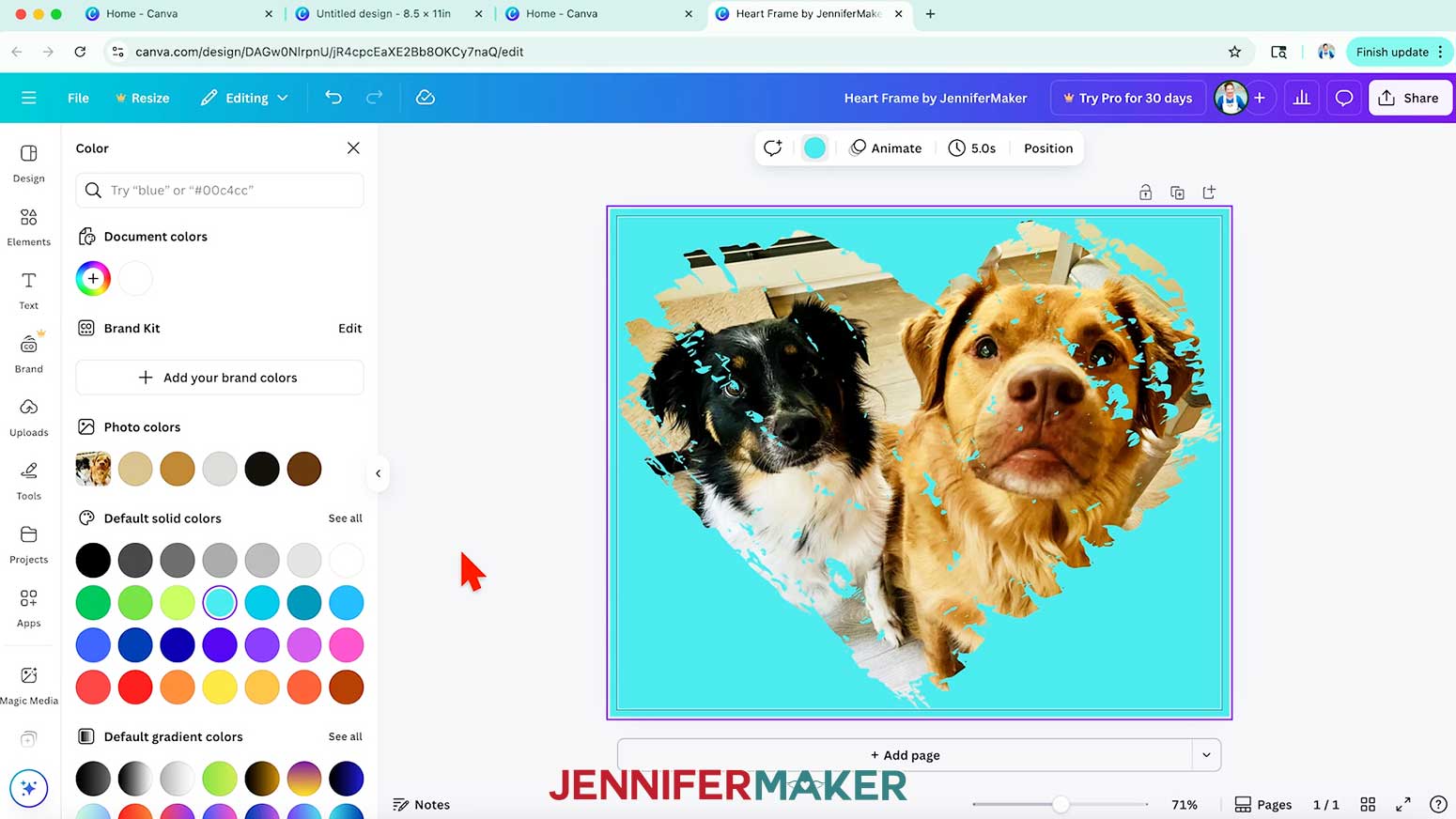
Task: Click the color search field
Action: click(x=220, y=190)
